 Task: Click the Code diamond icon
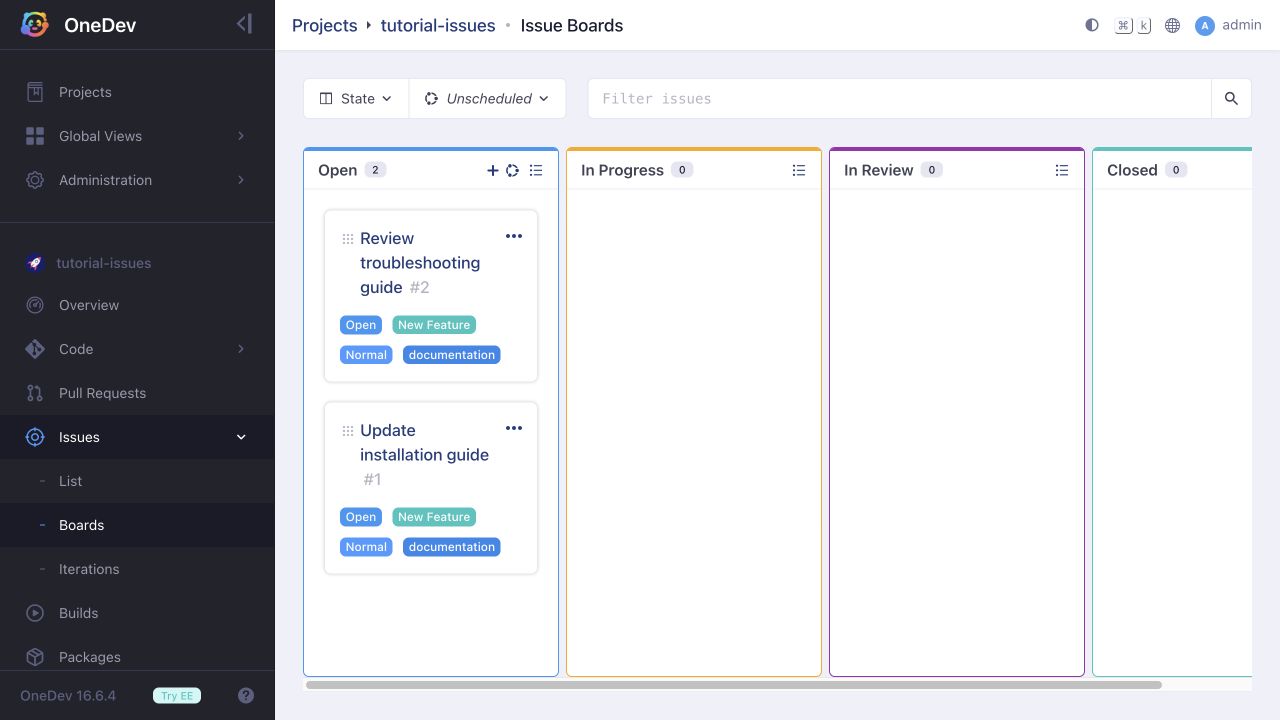pos(35,349)
